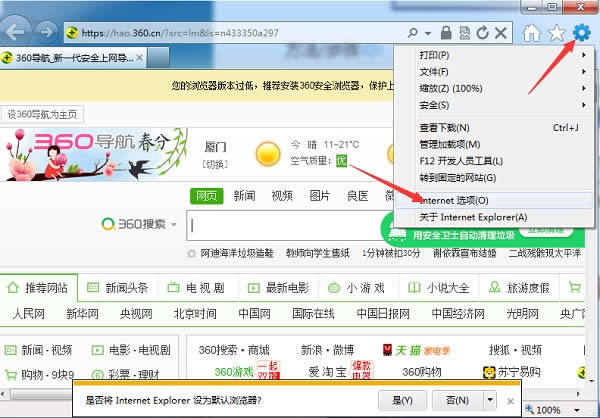600x418 pixels.
Task: Select the 图片 search tab
Action: pos(320,196)
